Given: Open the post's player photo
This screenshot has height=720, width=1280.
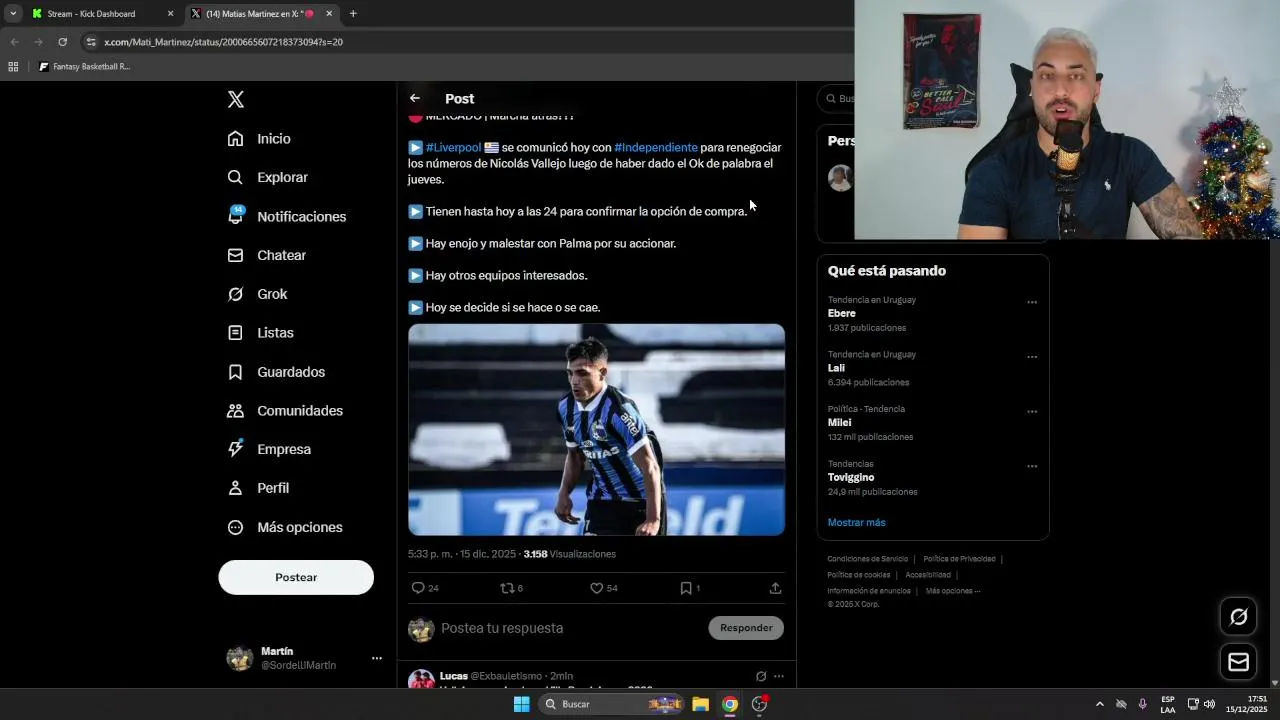Looking at the screenshot, I should [596, 429].
